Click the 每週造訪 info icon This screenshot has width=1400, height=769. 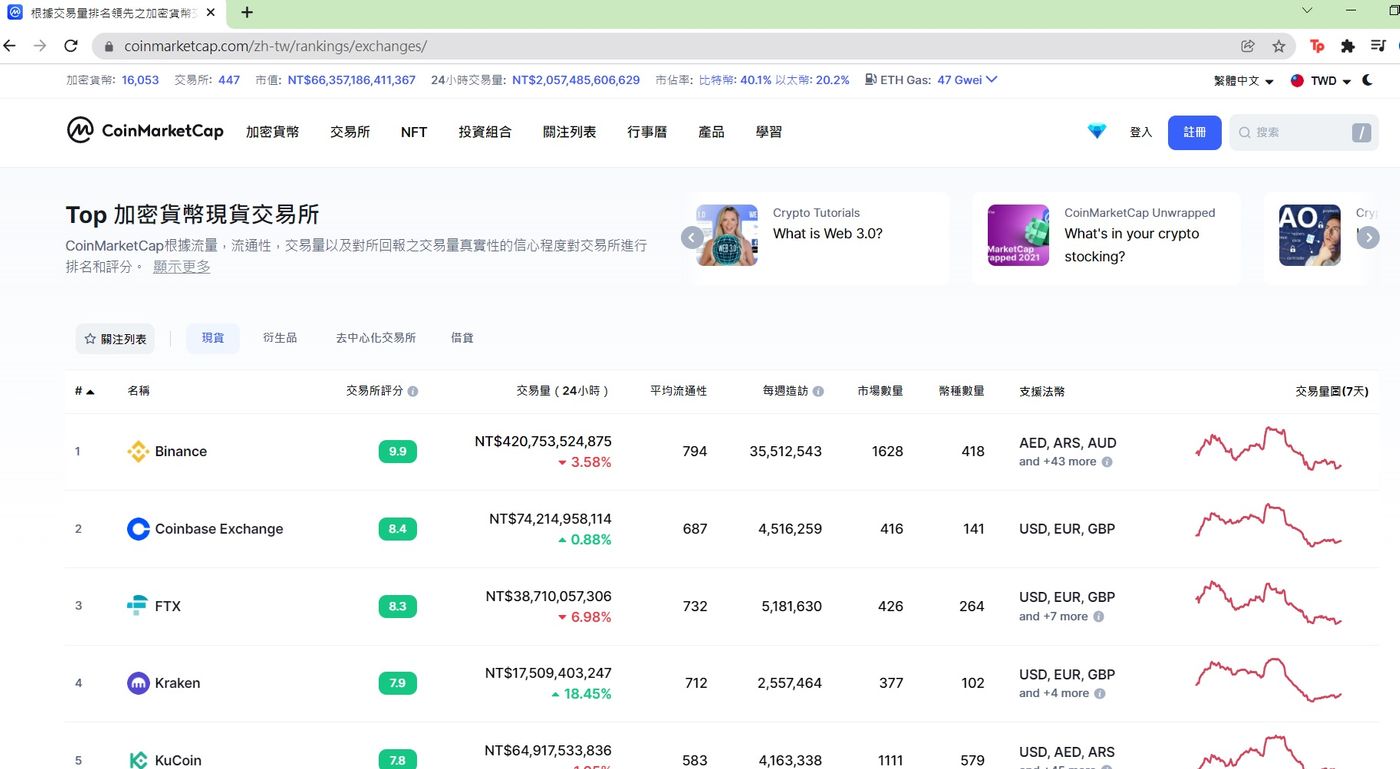coord(818,391)
